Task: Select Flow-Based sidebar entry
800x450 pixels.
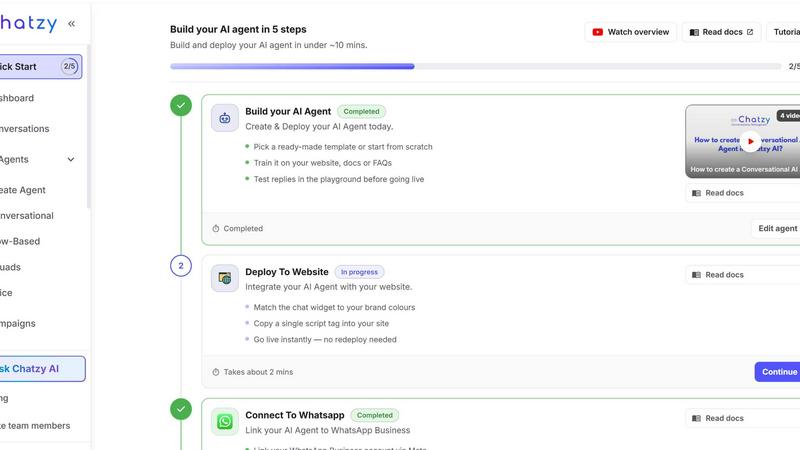Action: click(x=20, y=241)
